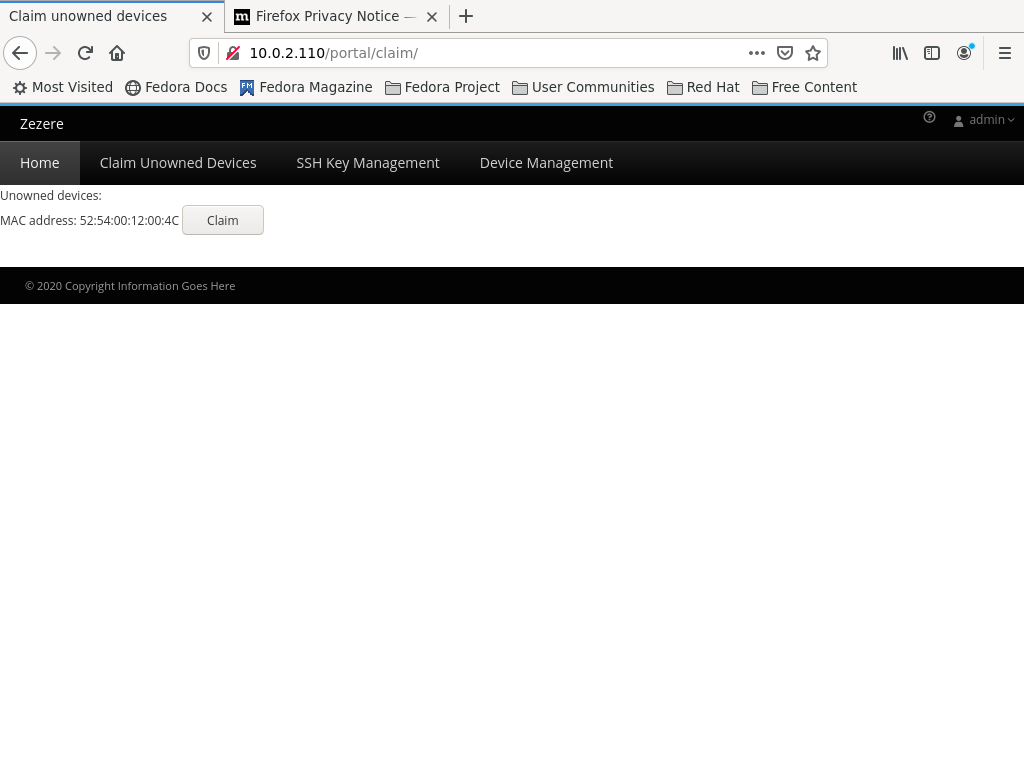Viewport: 1024px width, 768px height.
Task: Open the Home navigation item
Action: pos(40,163)
